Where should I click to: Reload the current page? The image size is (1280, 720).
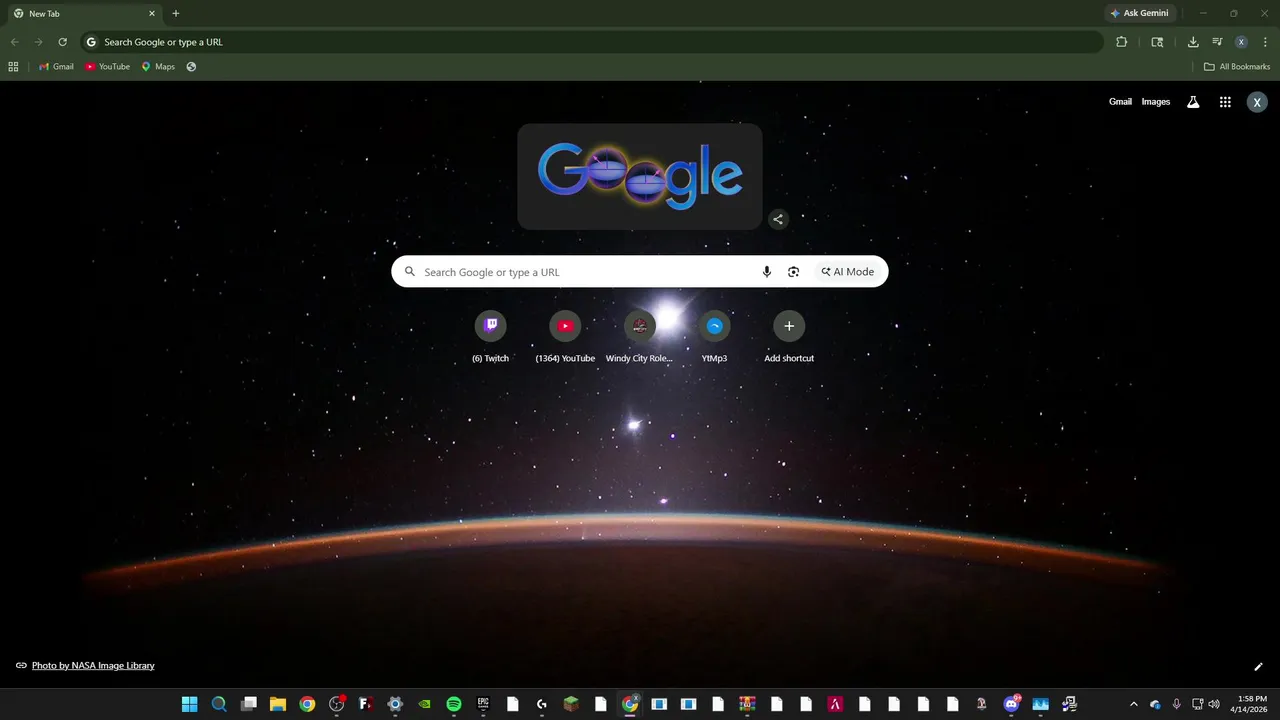[62, 42]
